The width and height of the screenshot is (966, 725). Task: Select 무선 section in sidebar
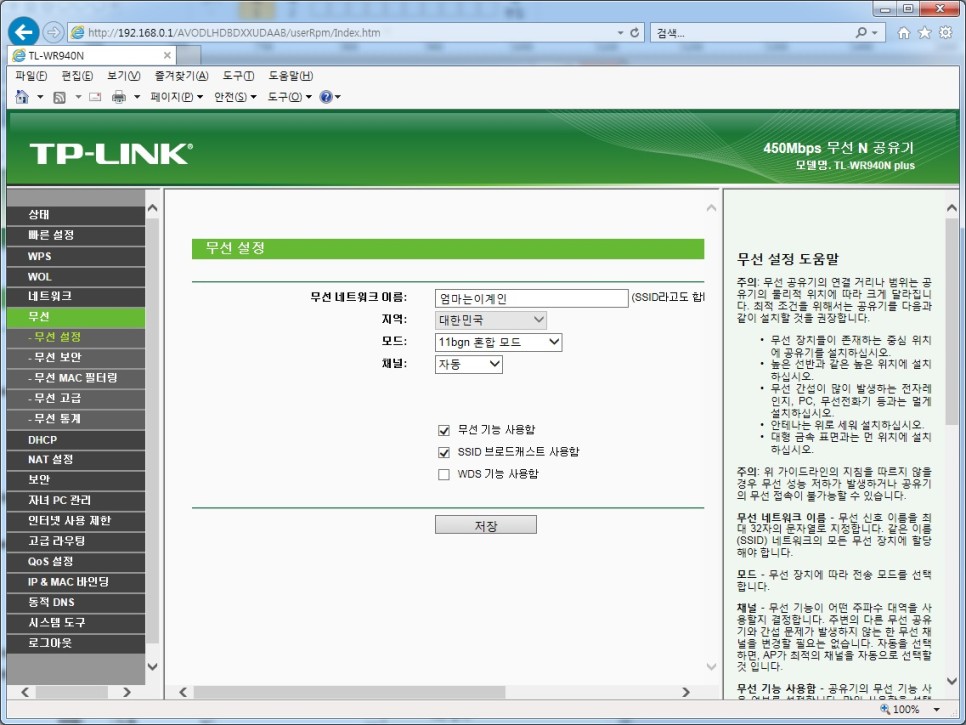click(x=76, y=317)
